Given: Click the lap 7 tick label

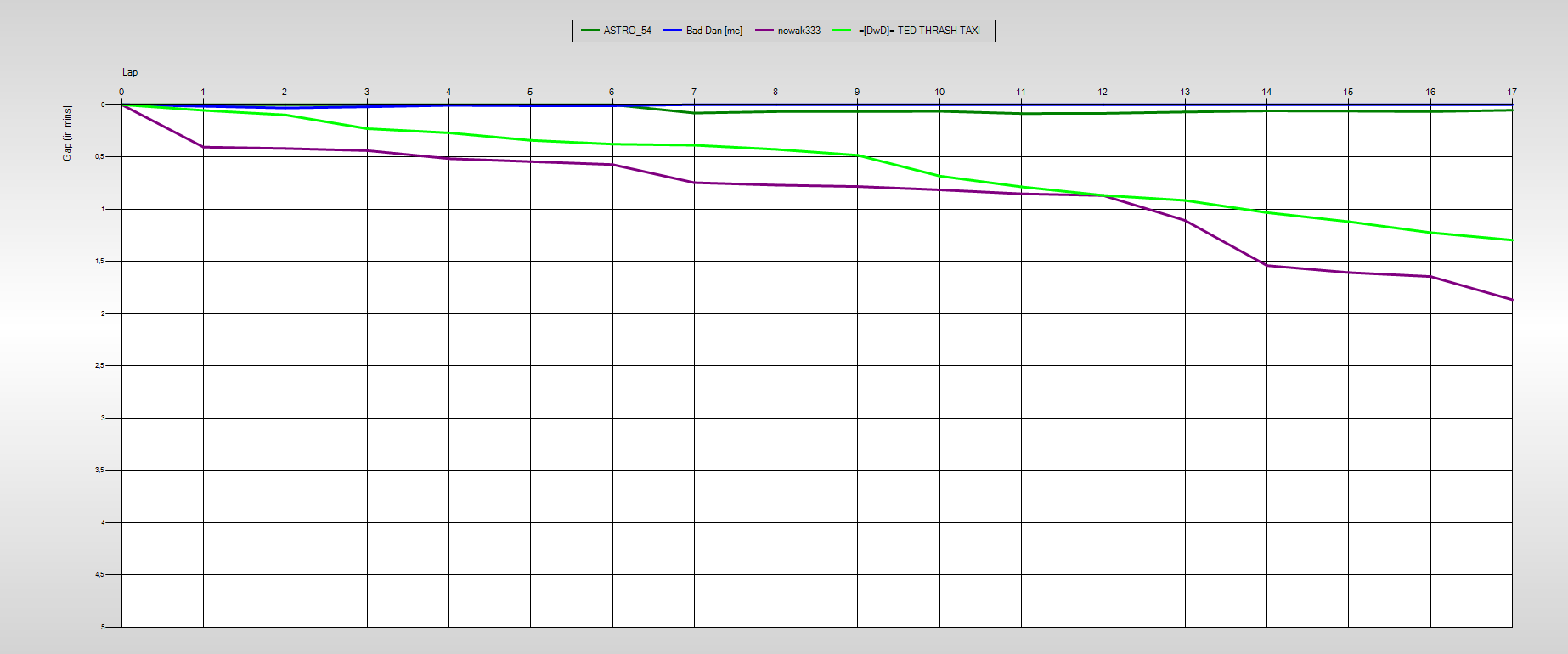Looking at the screenshot, I should coord(694,92).
